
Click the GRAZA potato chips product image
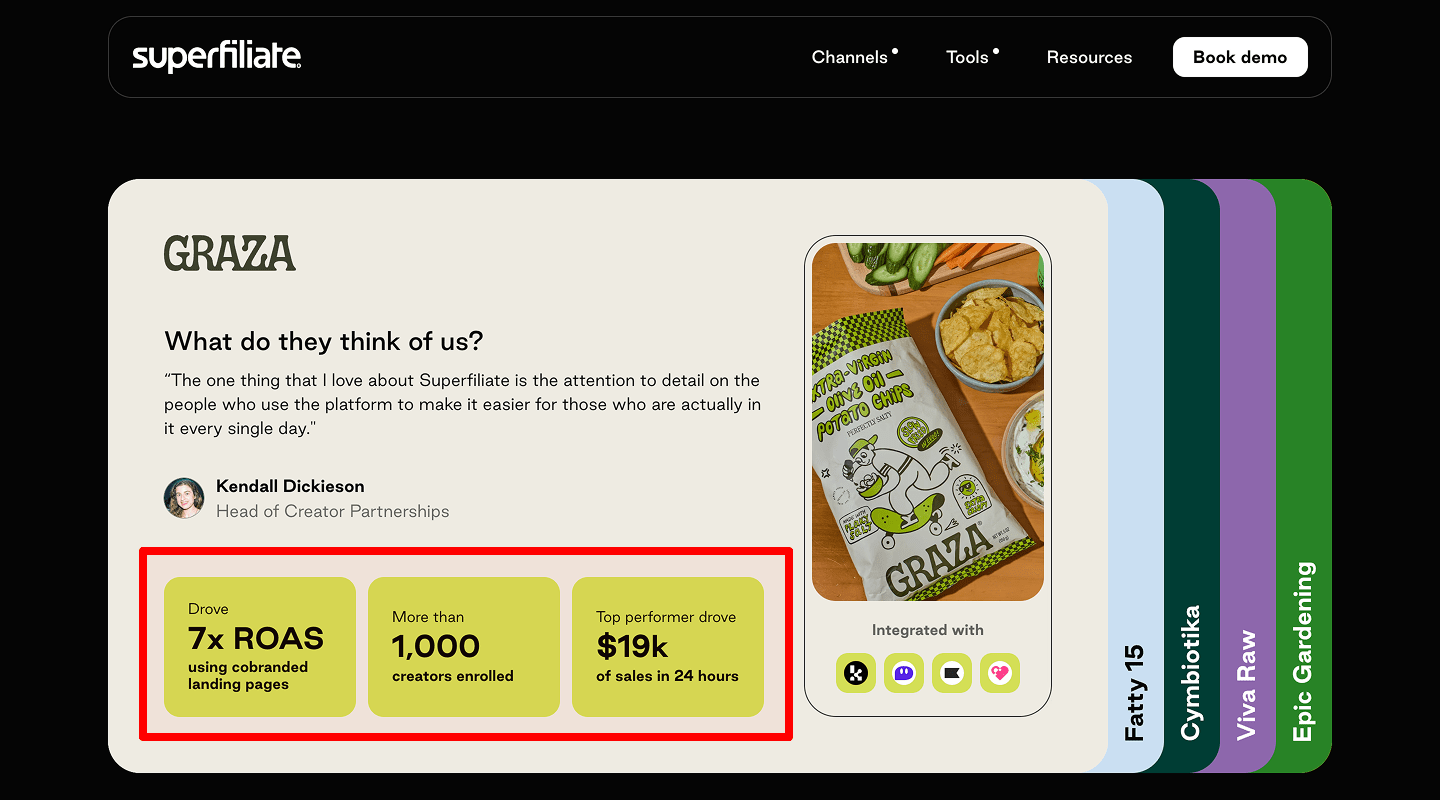[927, 420]
